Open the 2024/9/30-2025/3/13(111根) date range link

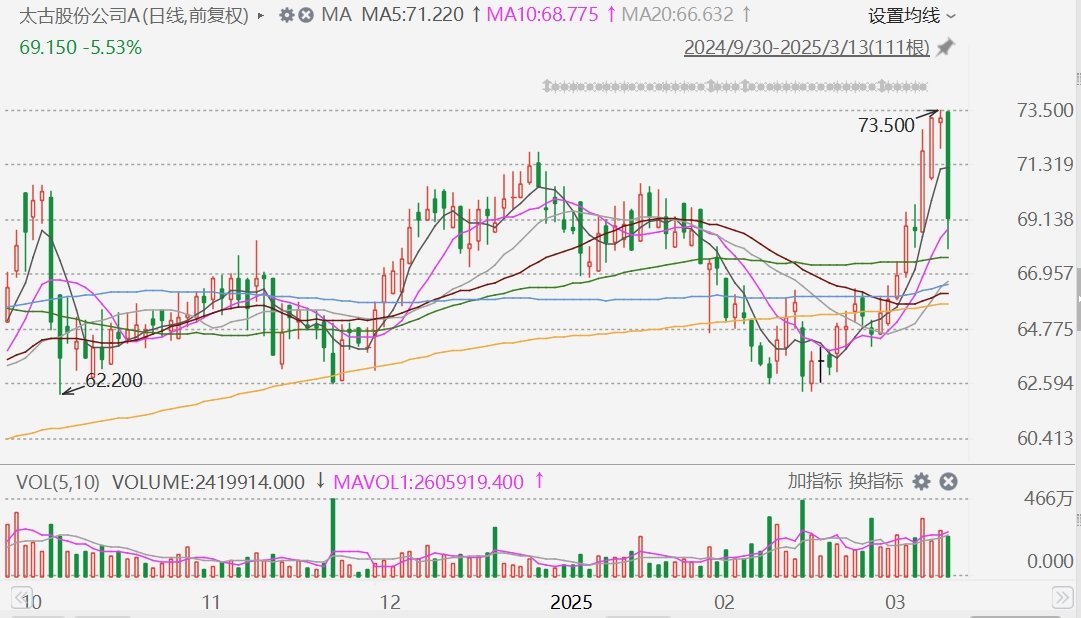click(807, 48)
